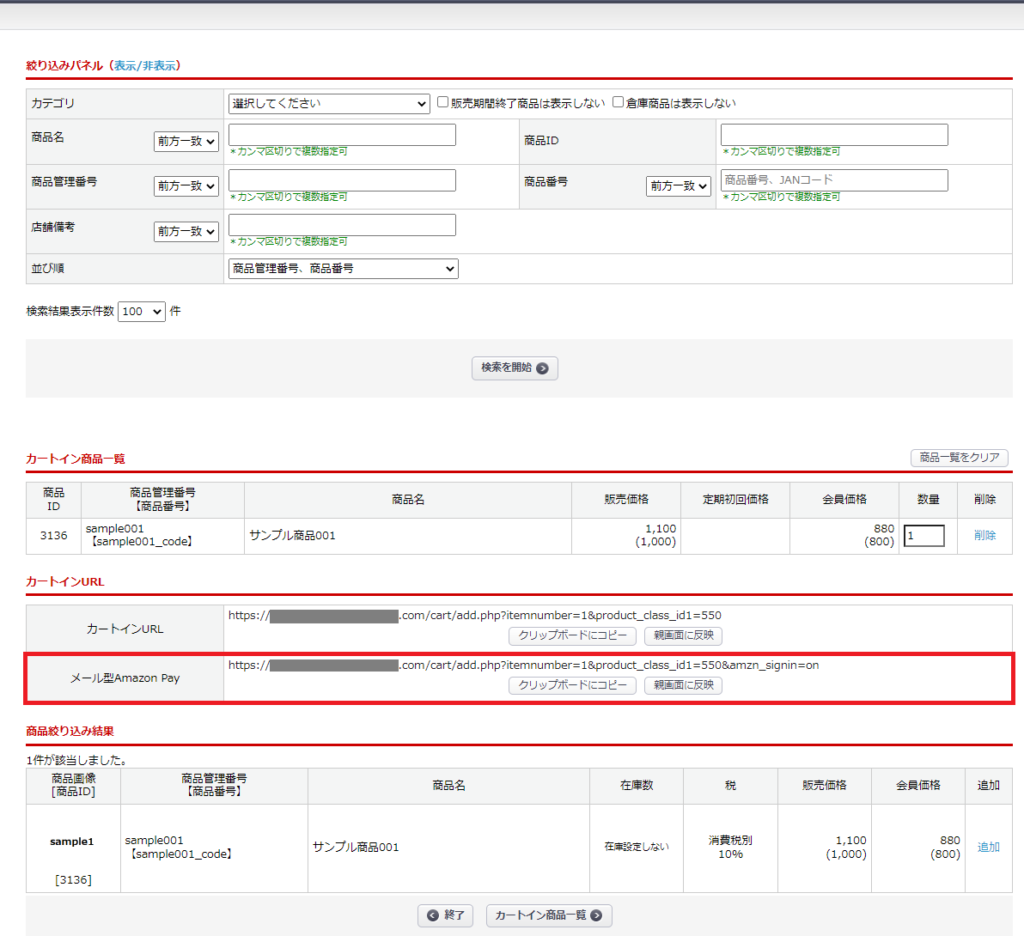Screen dimensions: 1024x936
Task: Click 表示/非表示 panel toggle link
Action: 146,66
